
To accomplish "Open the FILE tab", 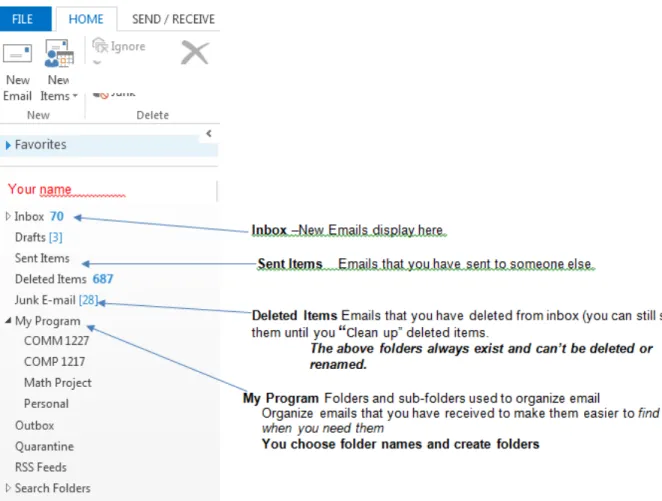I will click(25, 19).
